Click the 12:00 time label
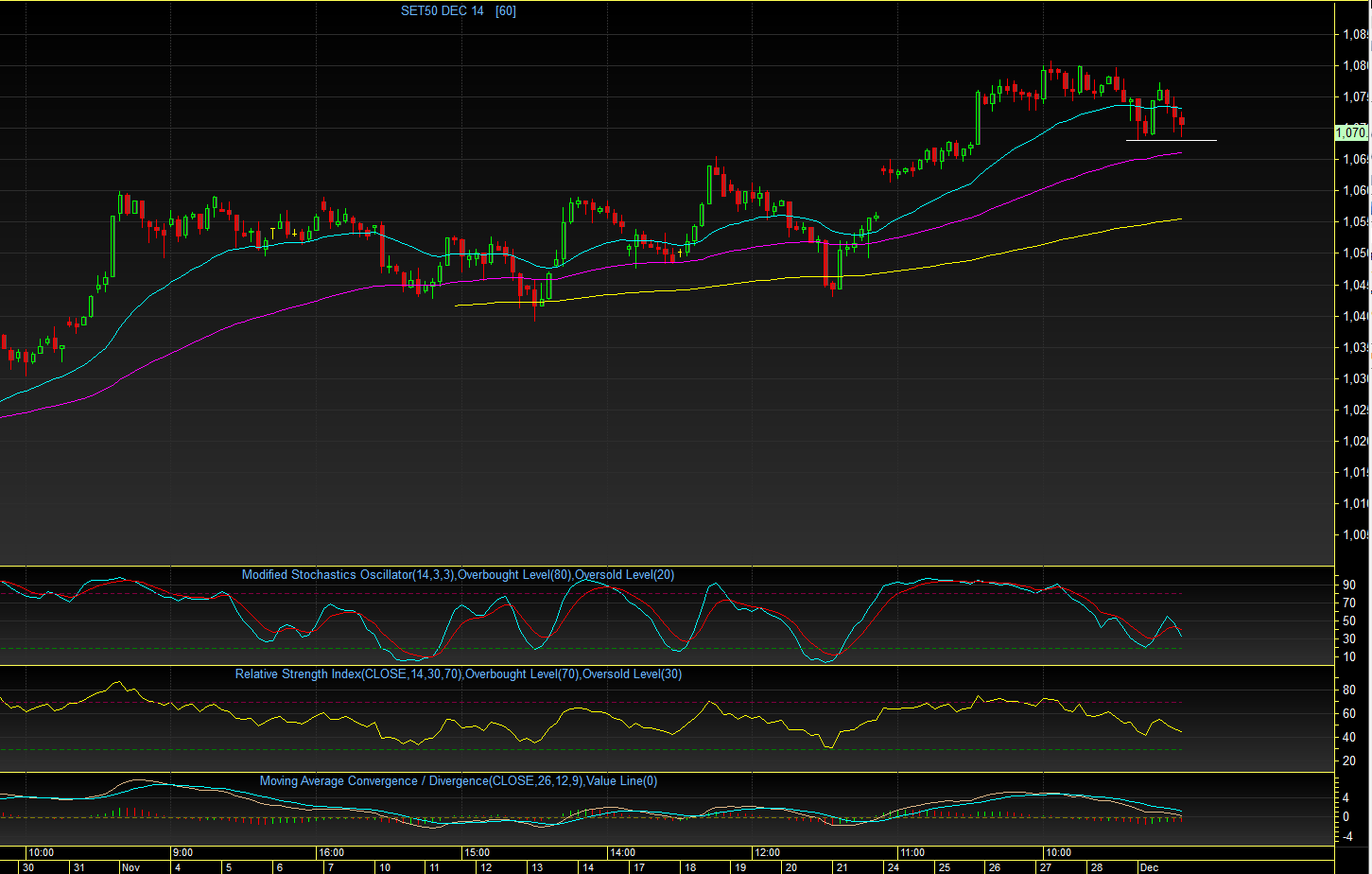This screenshot has width=1372, height=874. pos(767,852)
